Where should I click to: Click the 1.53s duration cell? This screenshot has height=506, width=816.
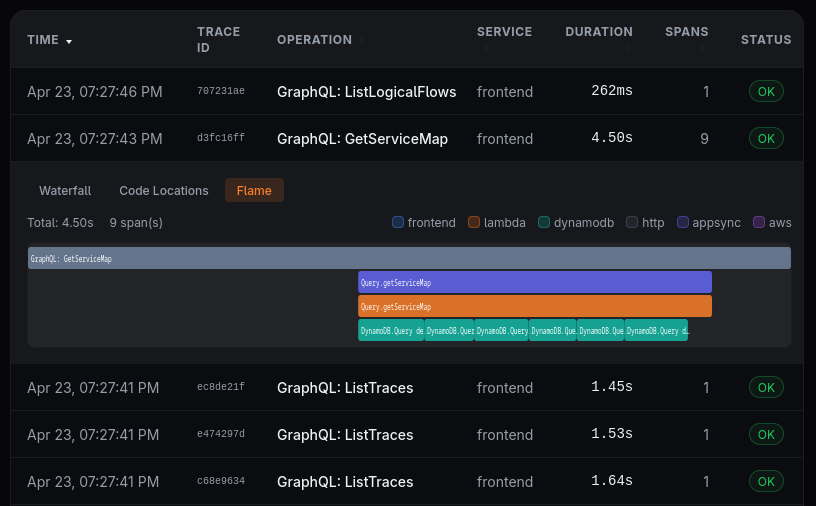tap(612, 433)
